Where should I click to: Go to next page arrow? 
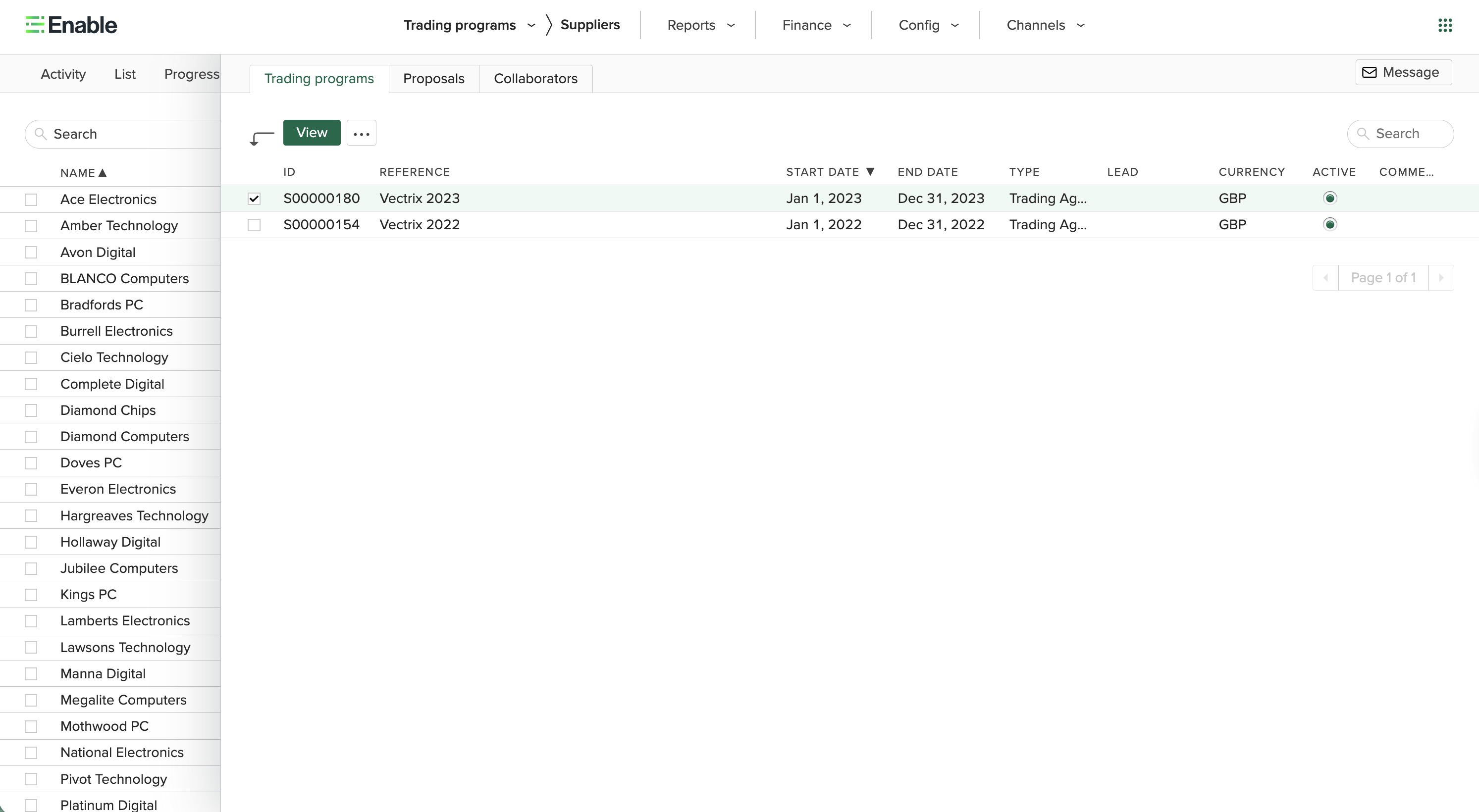[1441, 278]
